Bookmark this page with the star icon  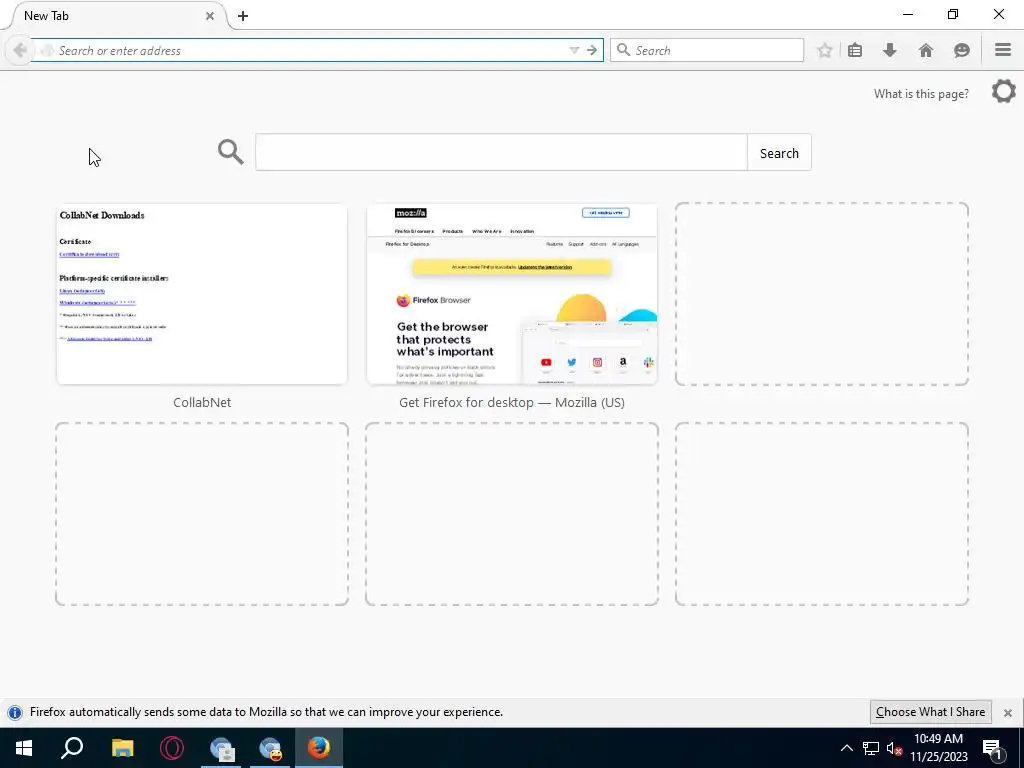tap(825, 50)
